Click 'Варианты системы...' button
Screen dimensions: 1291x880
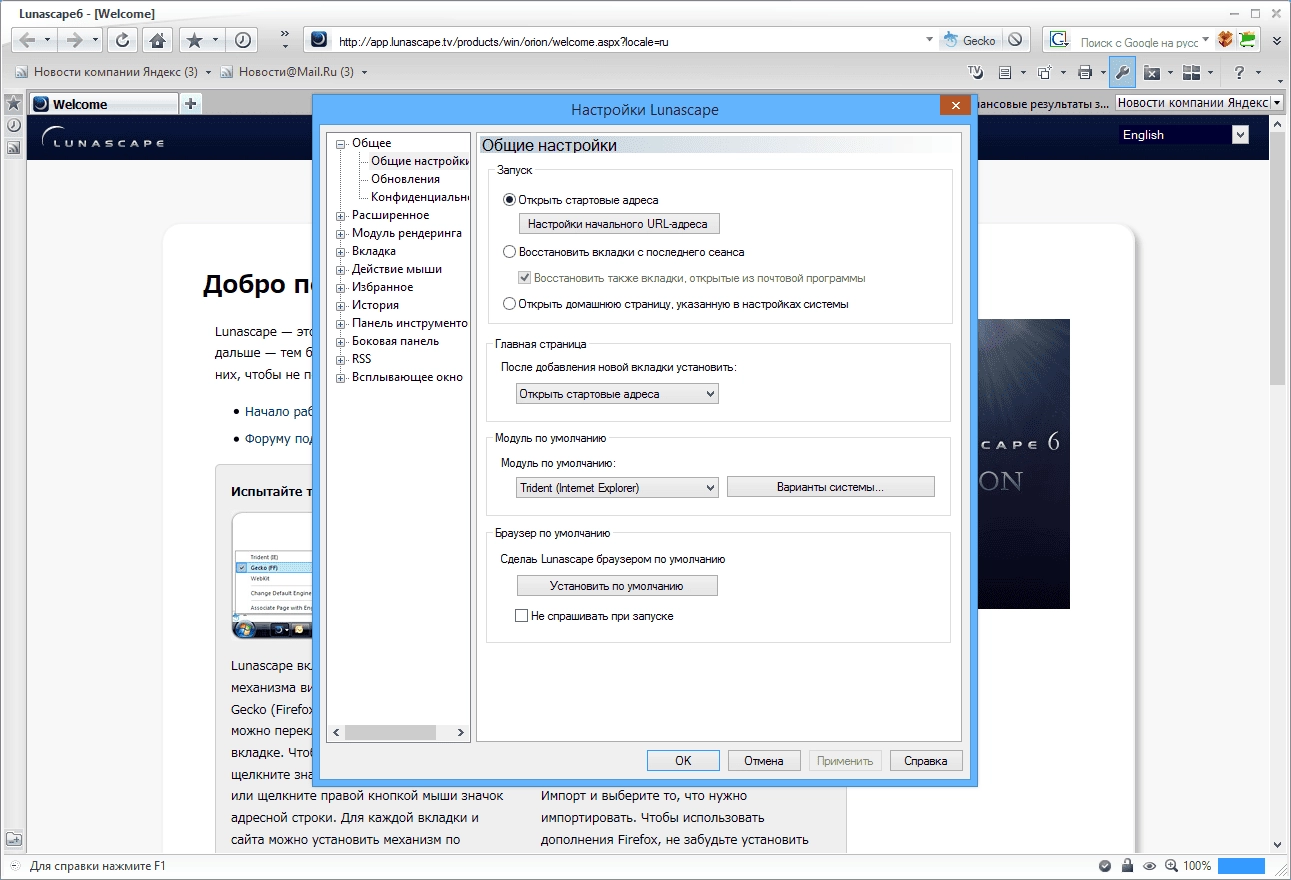click(x=830, y=487)
